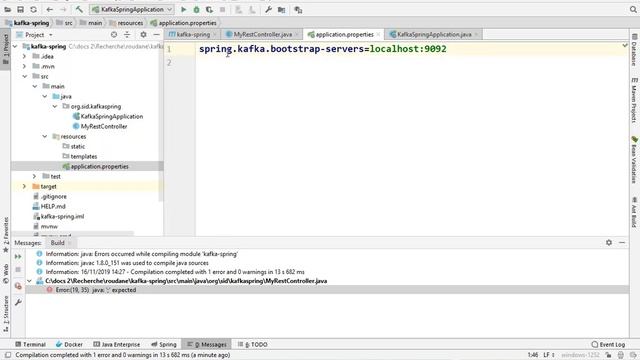Click the windows-1252 encoding status entry
640x360 pixels.
pos(580,355)
